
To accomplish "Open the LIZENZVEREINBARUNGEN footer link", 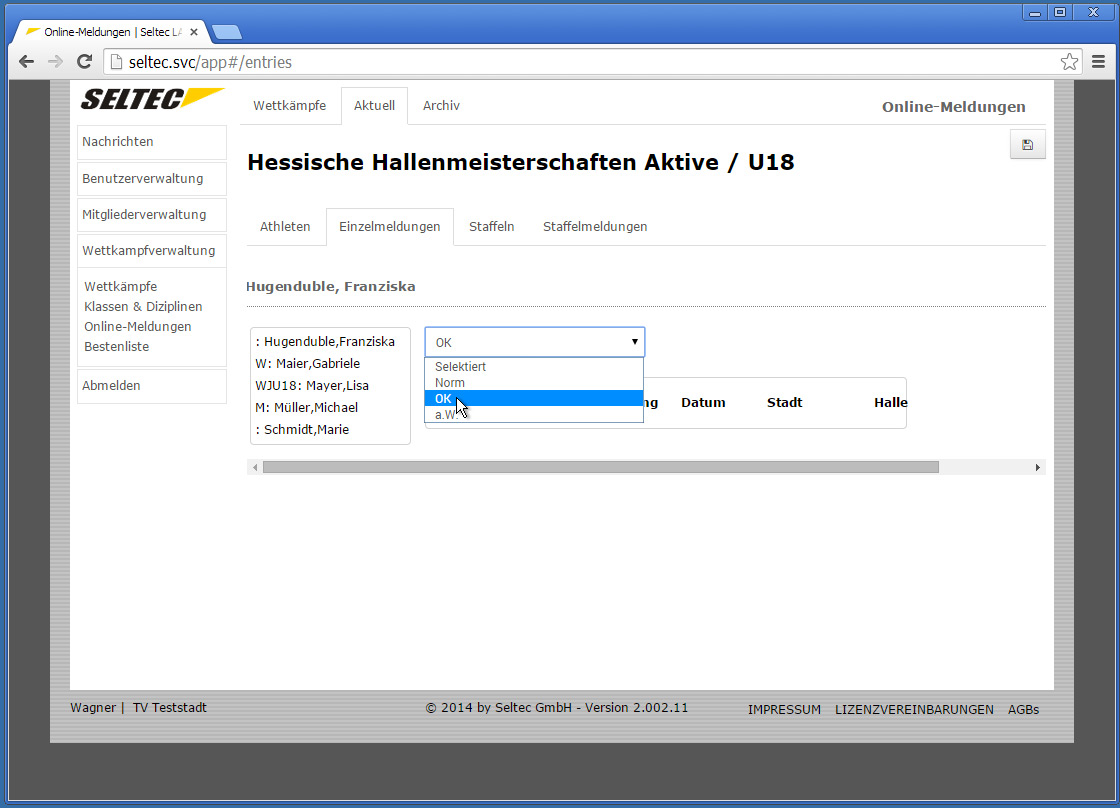I will tap(914, 710).
